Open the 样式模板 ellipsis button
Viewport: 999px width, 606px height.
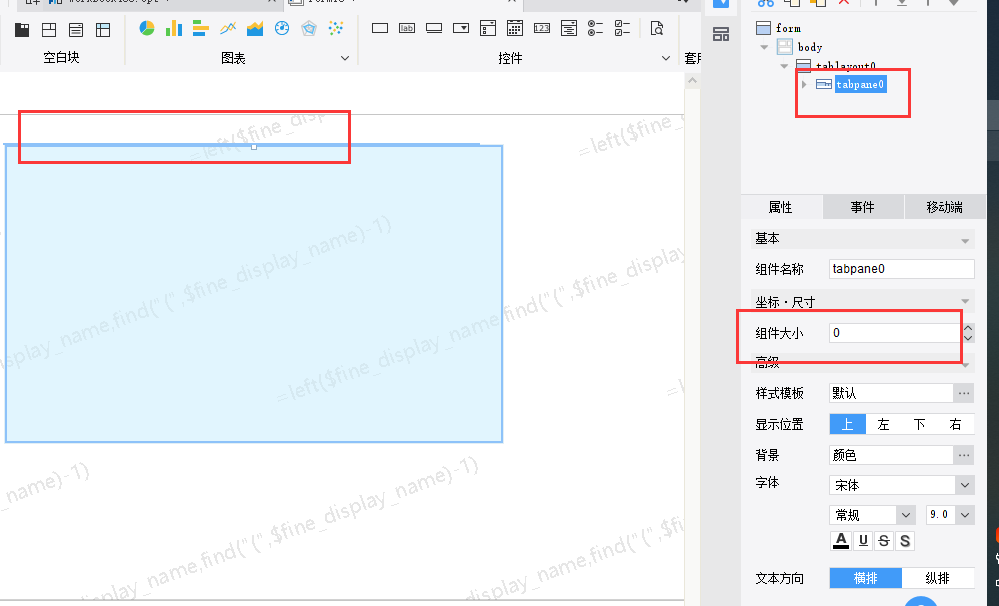(964, 393)
